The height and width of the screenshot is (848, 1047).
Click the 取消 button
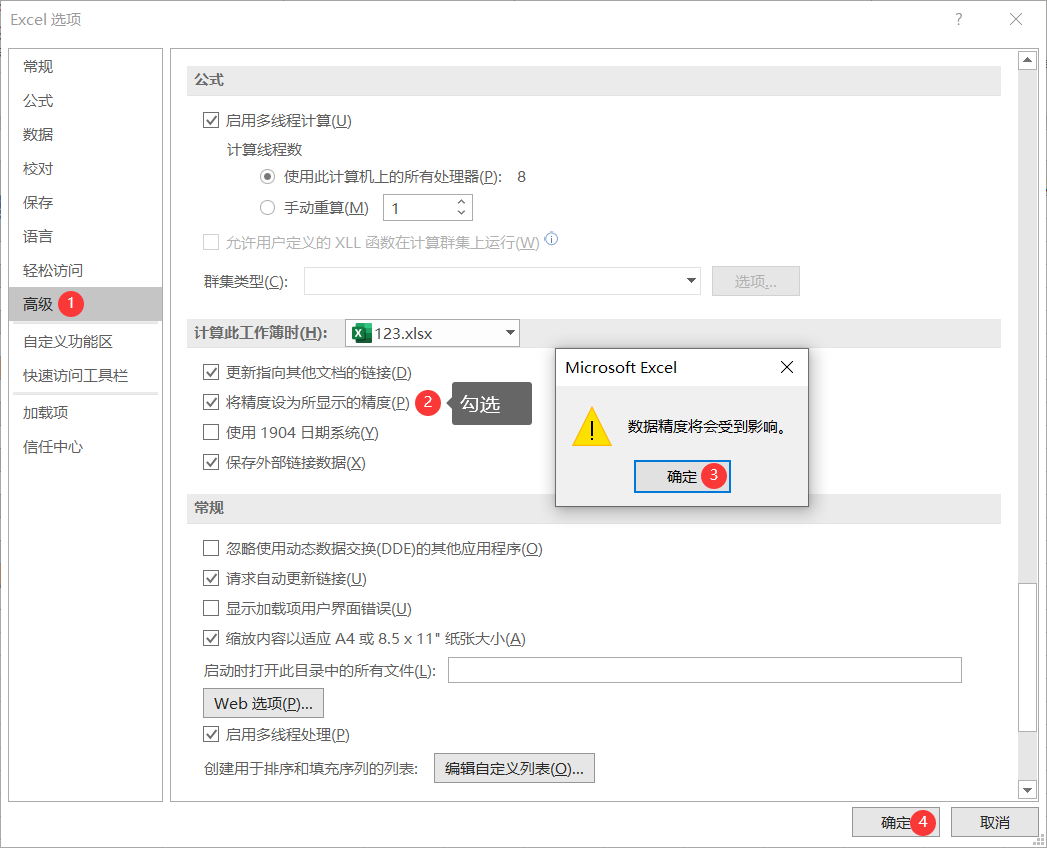pos(994,822)
